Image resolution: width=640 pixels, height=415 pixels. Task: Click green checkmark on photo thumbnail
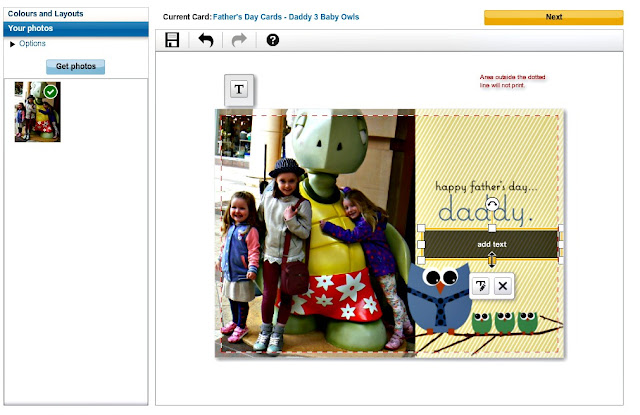(51, 92)
